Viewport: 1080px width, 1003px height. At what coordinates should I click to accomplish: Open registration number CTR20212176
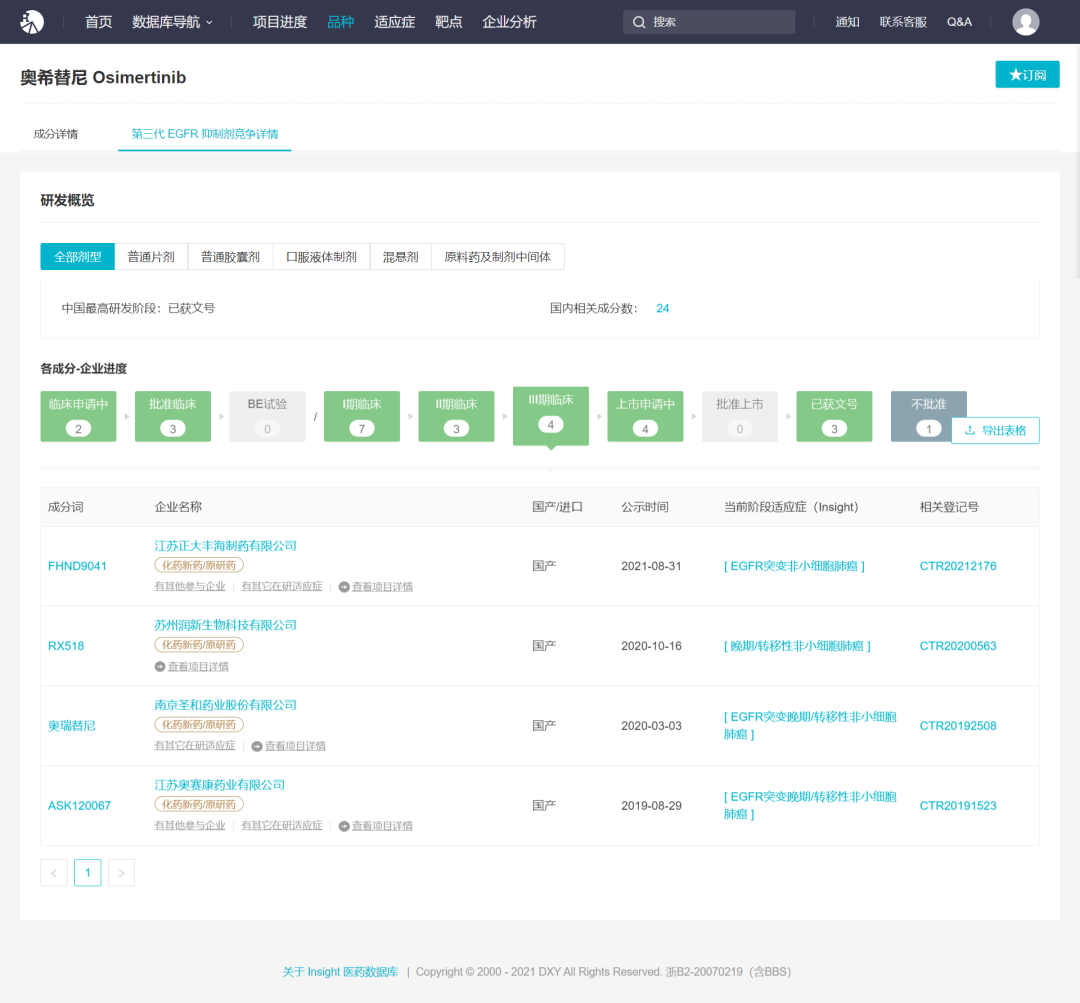[958, 566]
